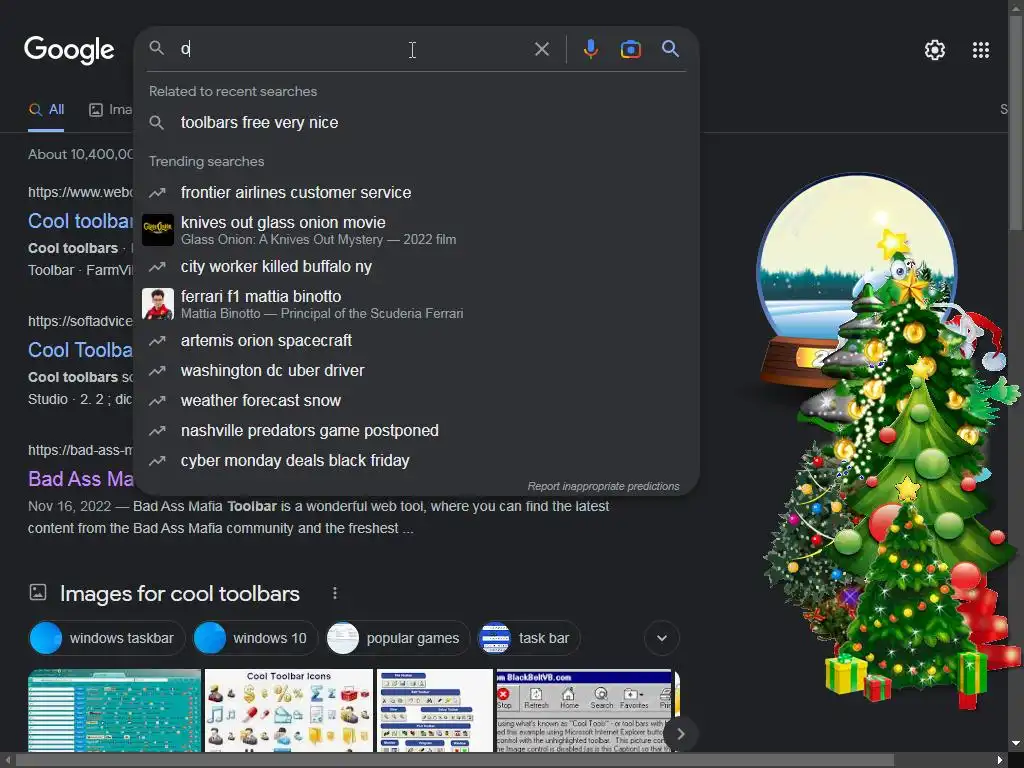Image resolution: width=1024 pixels, height=768 pixels.
Task: Open the teal spreadsheet-like image thumbnail
Action: coord(114,710)
